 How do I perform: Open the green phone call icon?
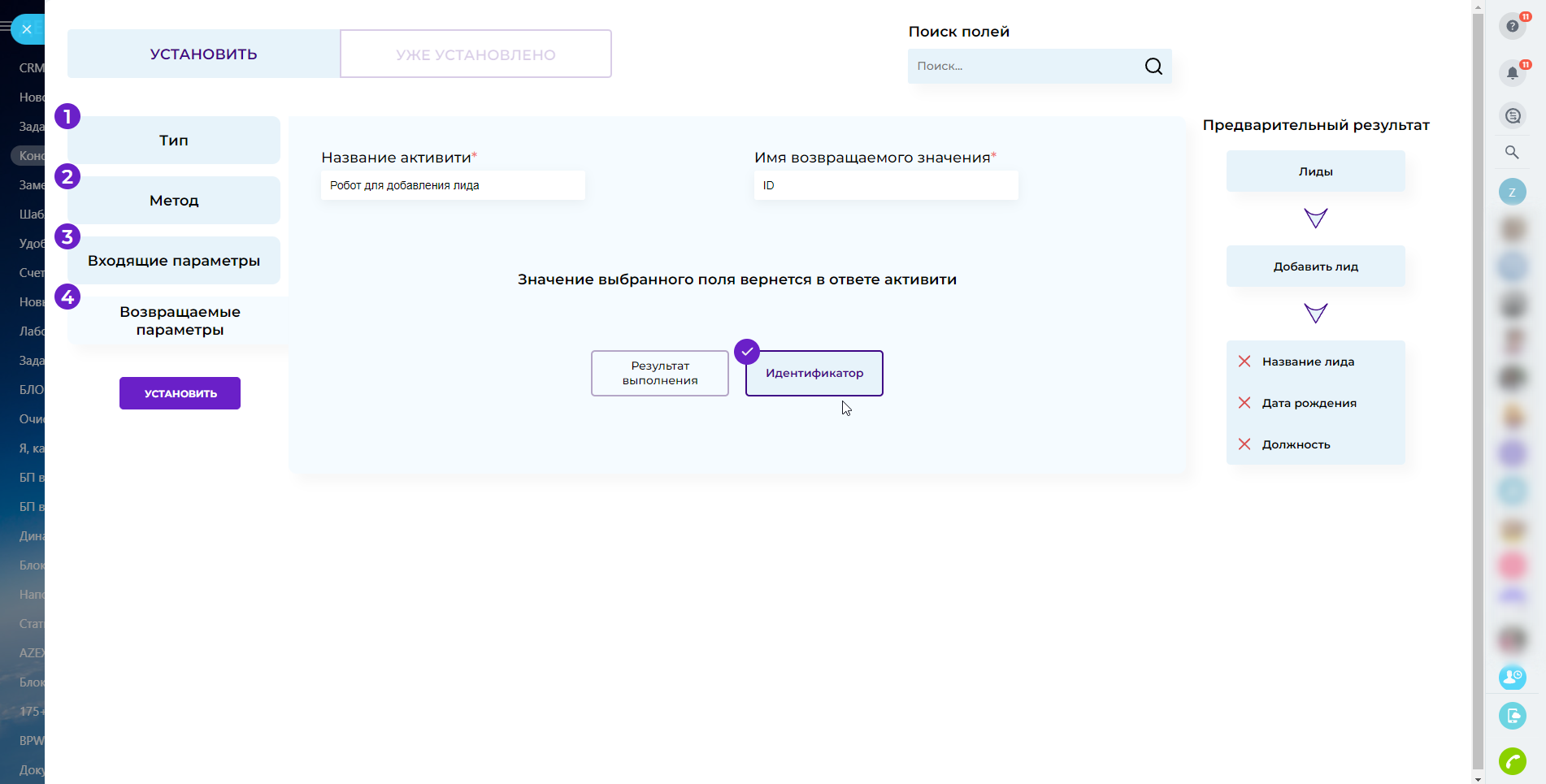pos(1512,761)
